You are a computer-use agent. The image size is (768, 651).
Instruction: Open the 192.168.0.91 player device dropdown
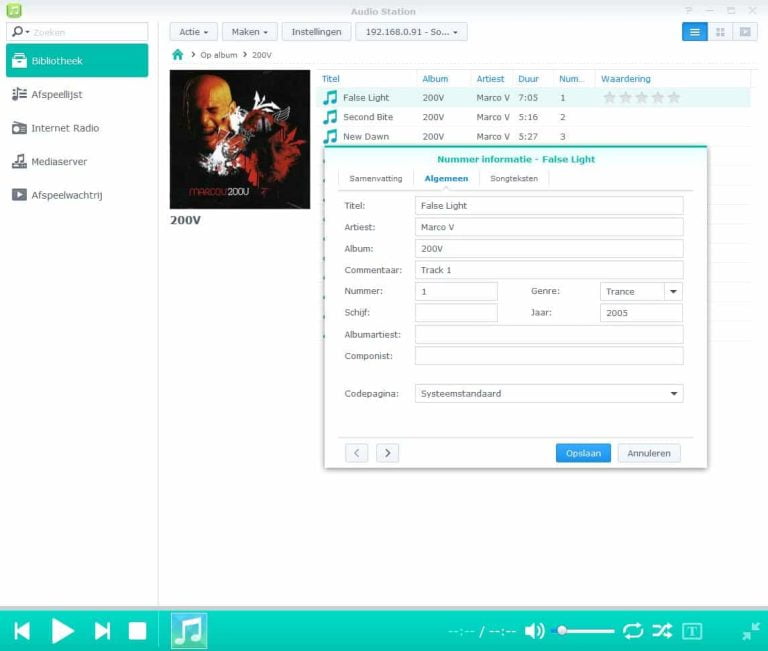(411, 32)
